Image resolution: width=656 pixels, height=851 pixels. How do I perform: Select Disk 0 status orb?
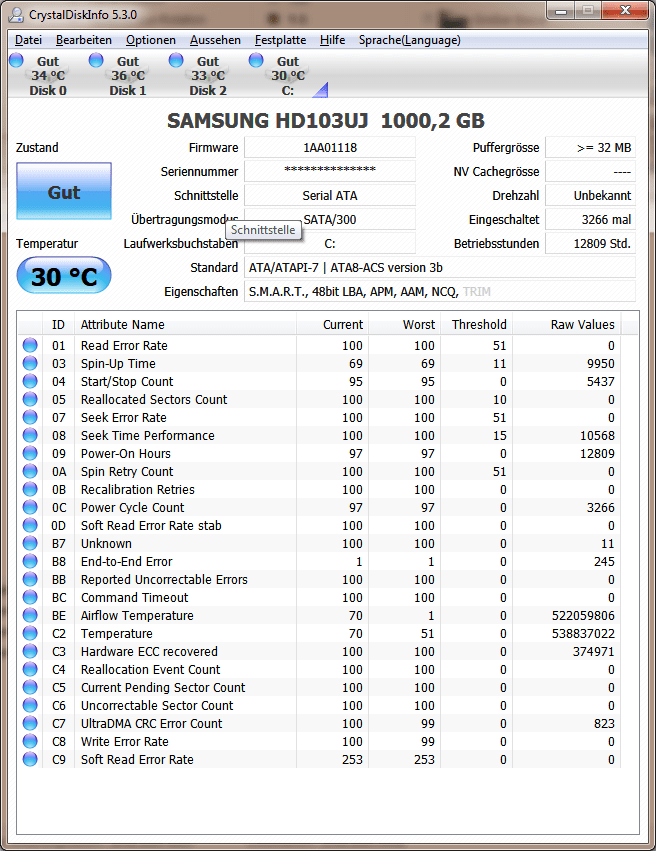click(x=17, y=60)
